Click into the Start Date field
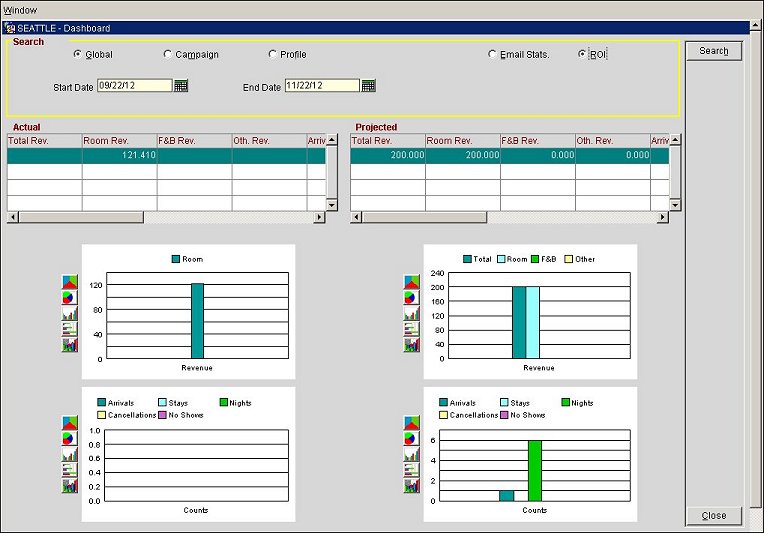This screenshot has width=764, height=533. tap(134, 86)
